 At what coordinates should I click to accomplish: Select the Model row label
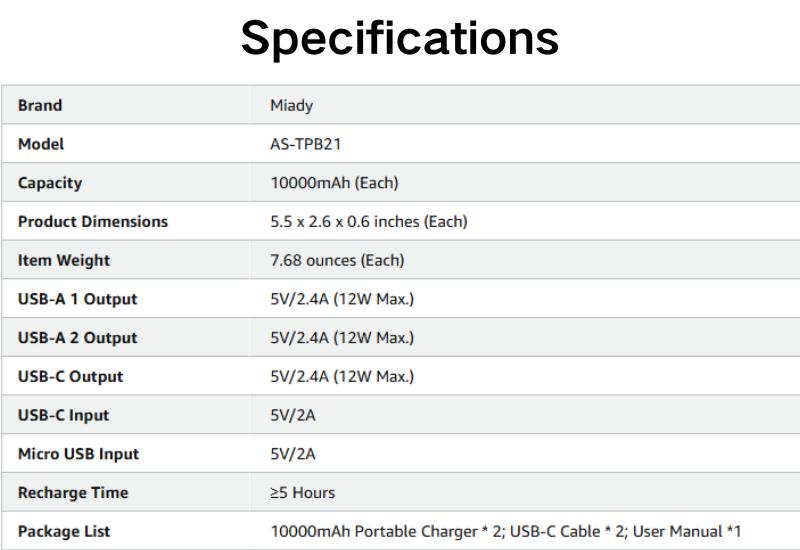41,144
